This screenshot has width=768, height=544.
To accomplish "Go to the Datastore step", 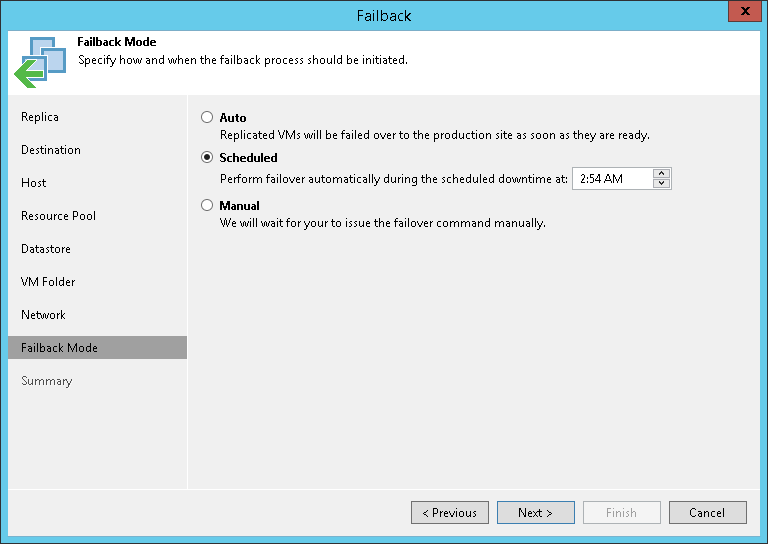I will point(46,249).
